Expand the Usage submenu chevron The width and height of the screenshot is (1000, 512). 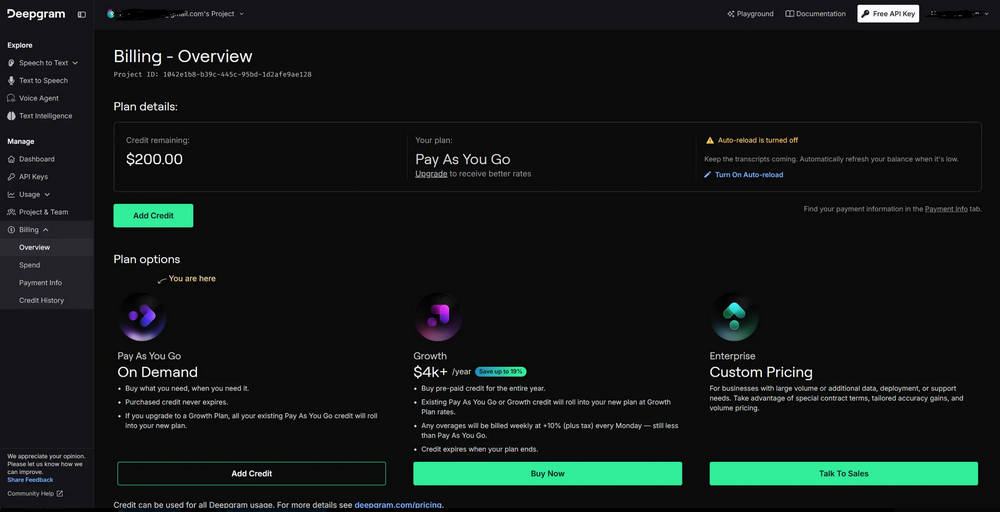click(47, 194)
